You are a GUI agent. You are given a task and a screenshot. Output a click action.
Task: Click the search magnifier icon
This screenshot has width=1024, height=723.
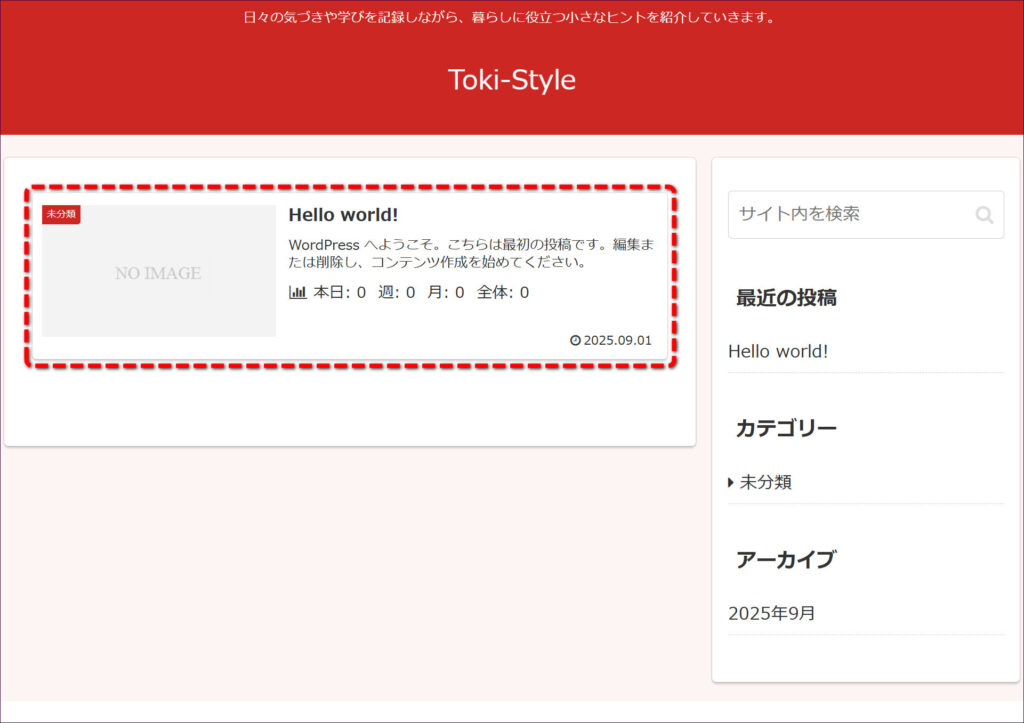click(984, 215)
